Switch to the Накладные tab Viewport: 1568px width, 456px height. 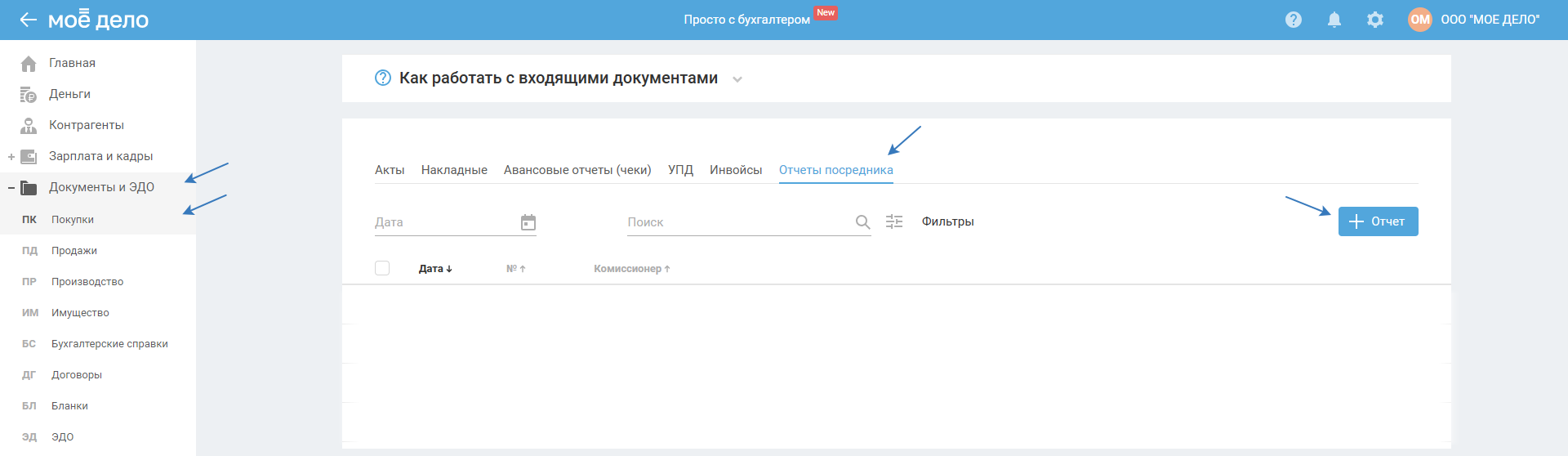point(454,170)
